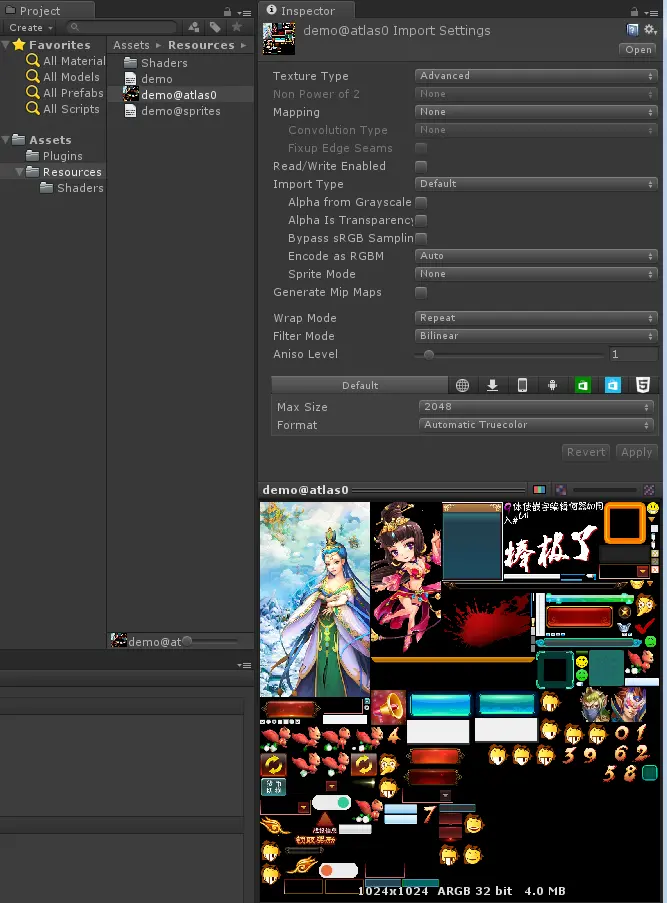Select the Project panel tab
The image size is (667, 903).
tap(40, 10)
